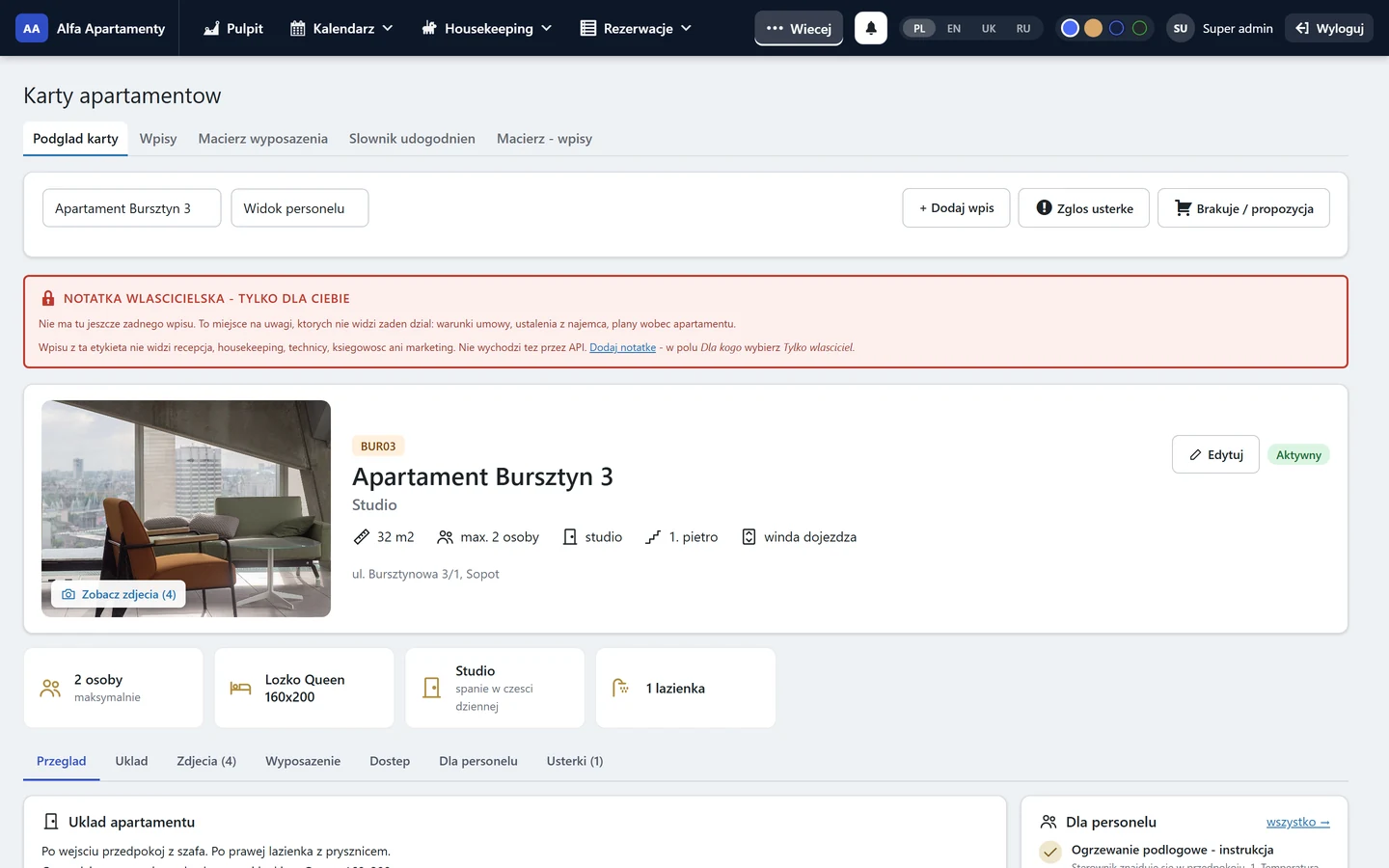Click the BUR03 apartment code badge

coord(378,447)
